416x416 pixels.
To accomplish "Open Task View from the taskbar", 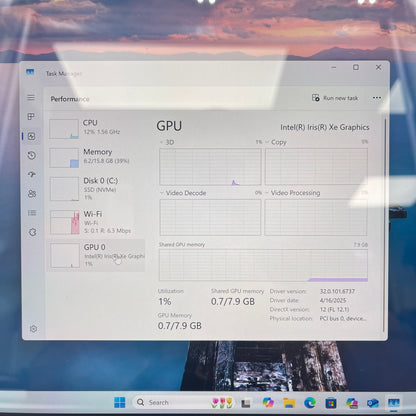I will pyautogui.click(x=246, y=403).
